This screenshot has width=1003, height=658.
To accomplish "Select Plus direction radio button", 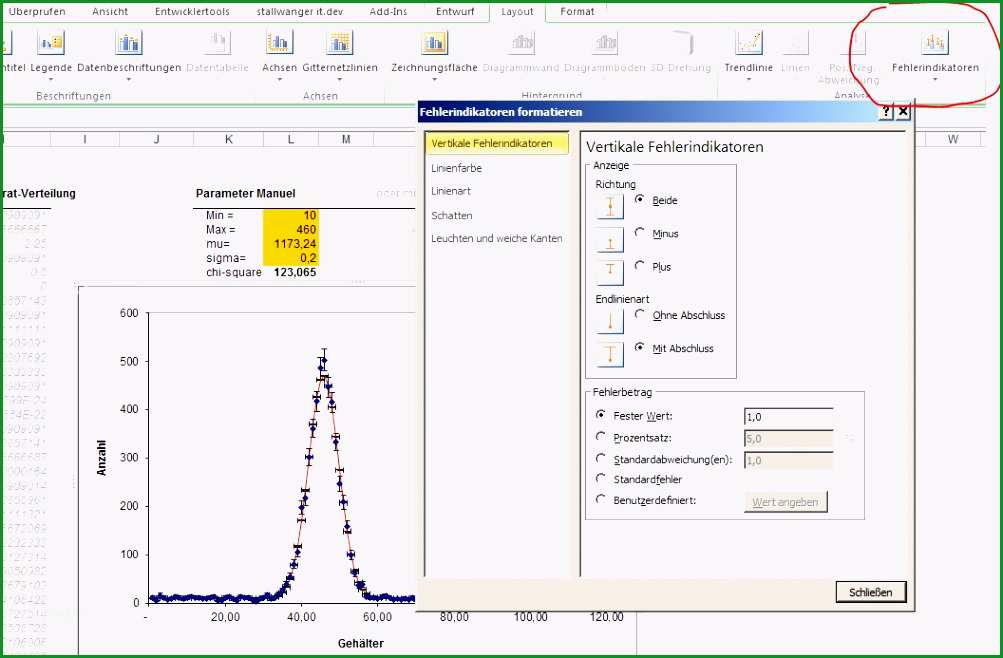I will (640, 265).
